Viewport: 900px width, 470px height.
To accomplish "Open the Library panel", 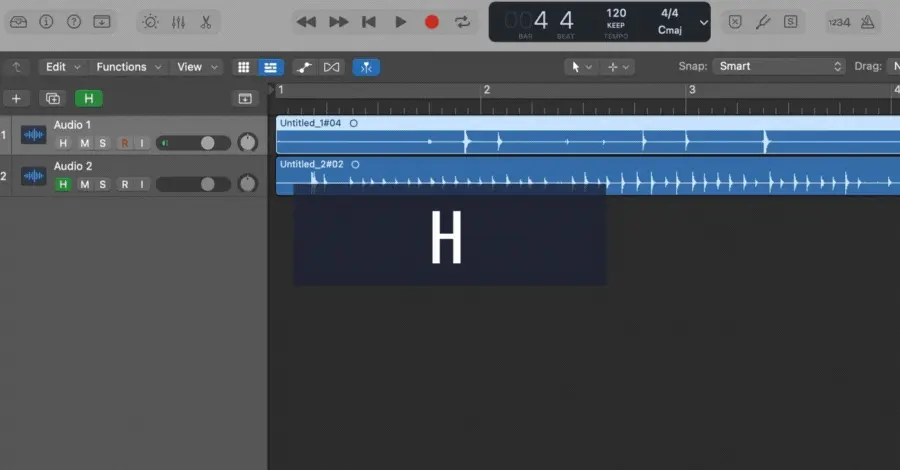I will [18, 22].
